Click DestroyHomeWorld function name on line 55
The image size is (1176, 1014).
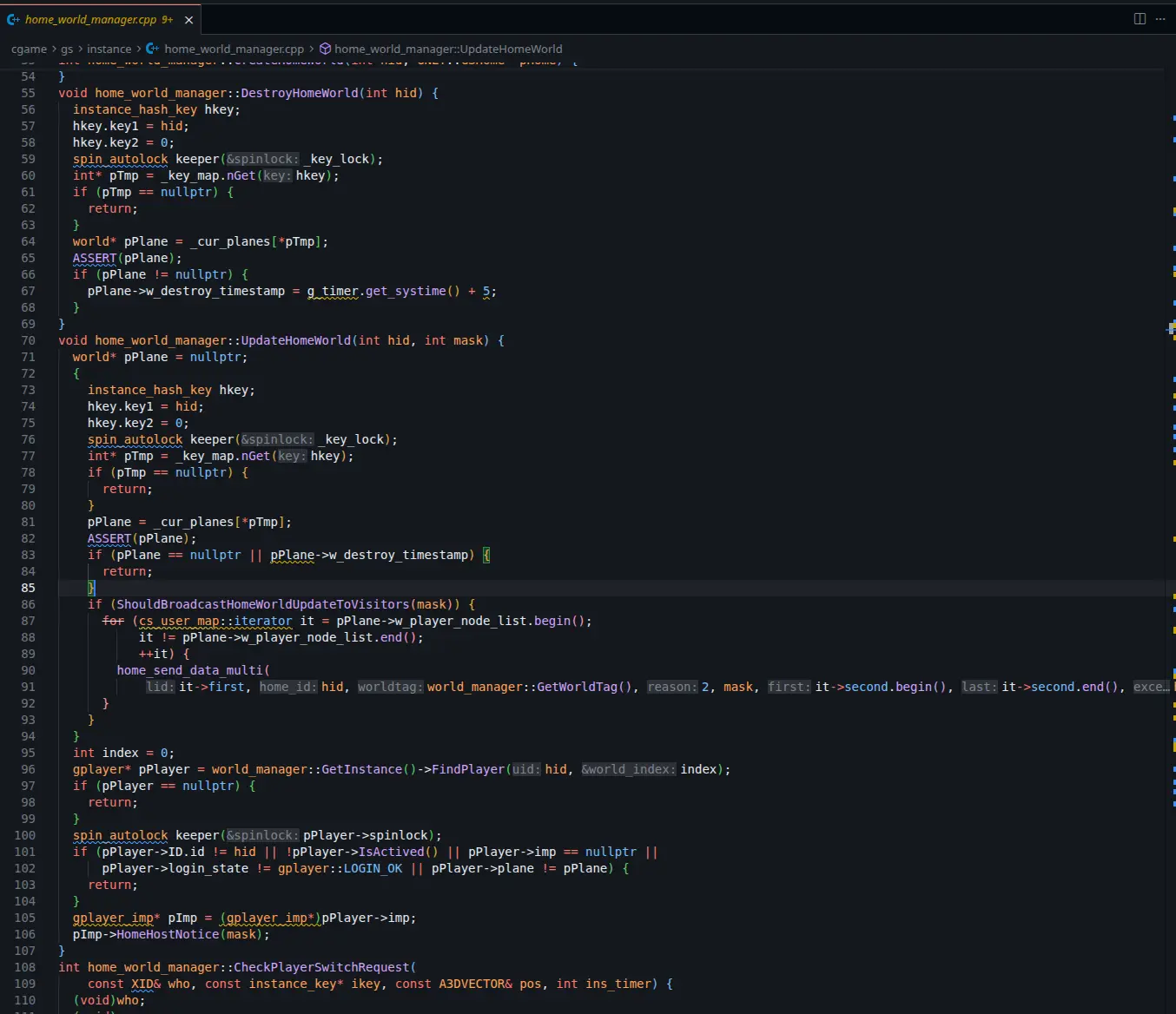coord(299,93)
